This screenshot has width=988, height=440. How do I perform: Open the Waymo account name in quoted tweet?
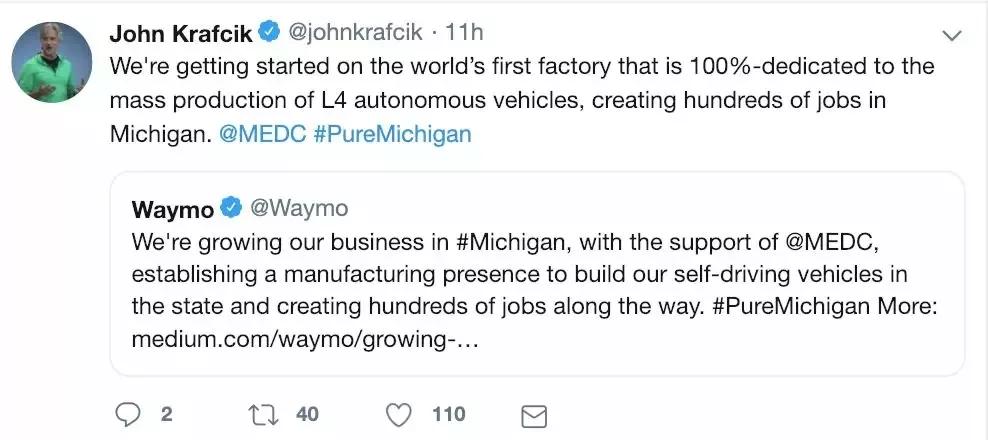pos(173,209)
